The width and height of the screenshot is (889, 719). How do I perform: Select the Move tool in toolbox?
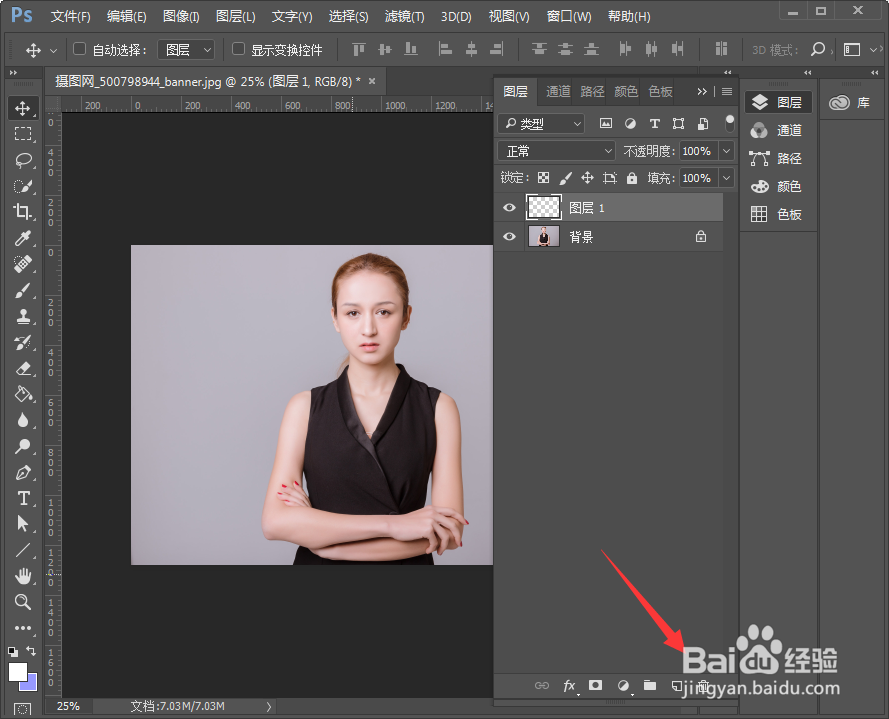23,108
